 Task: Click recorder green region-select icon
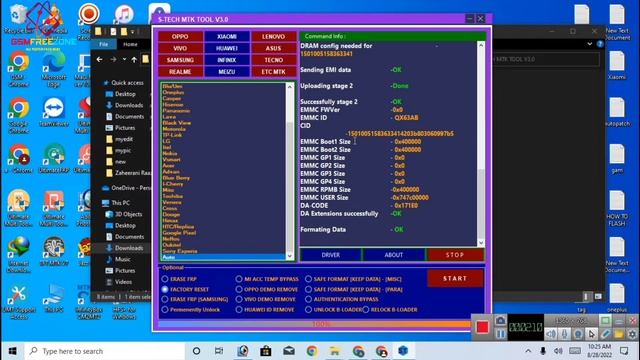click(x=605, y=320)
